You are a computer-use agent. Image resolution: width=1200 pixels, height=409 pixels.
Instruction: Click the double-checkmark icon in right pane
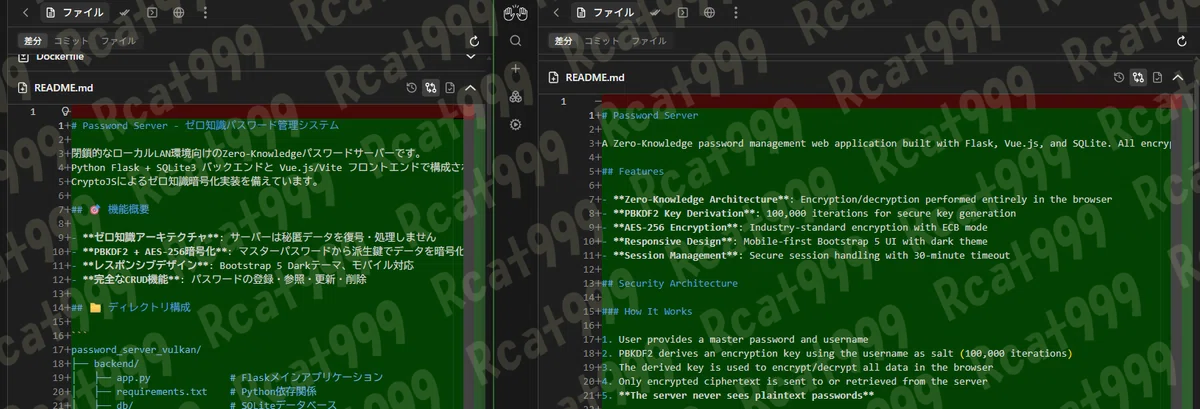point(656,13)
